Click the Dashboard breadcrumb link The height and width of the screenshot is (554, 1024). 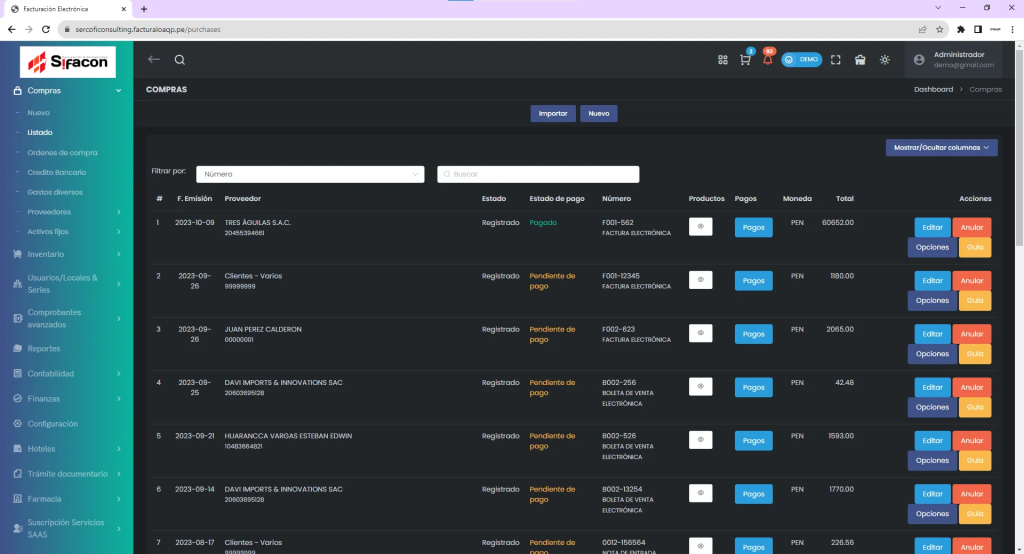(933, 90)
